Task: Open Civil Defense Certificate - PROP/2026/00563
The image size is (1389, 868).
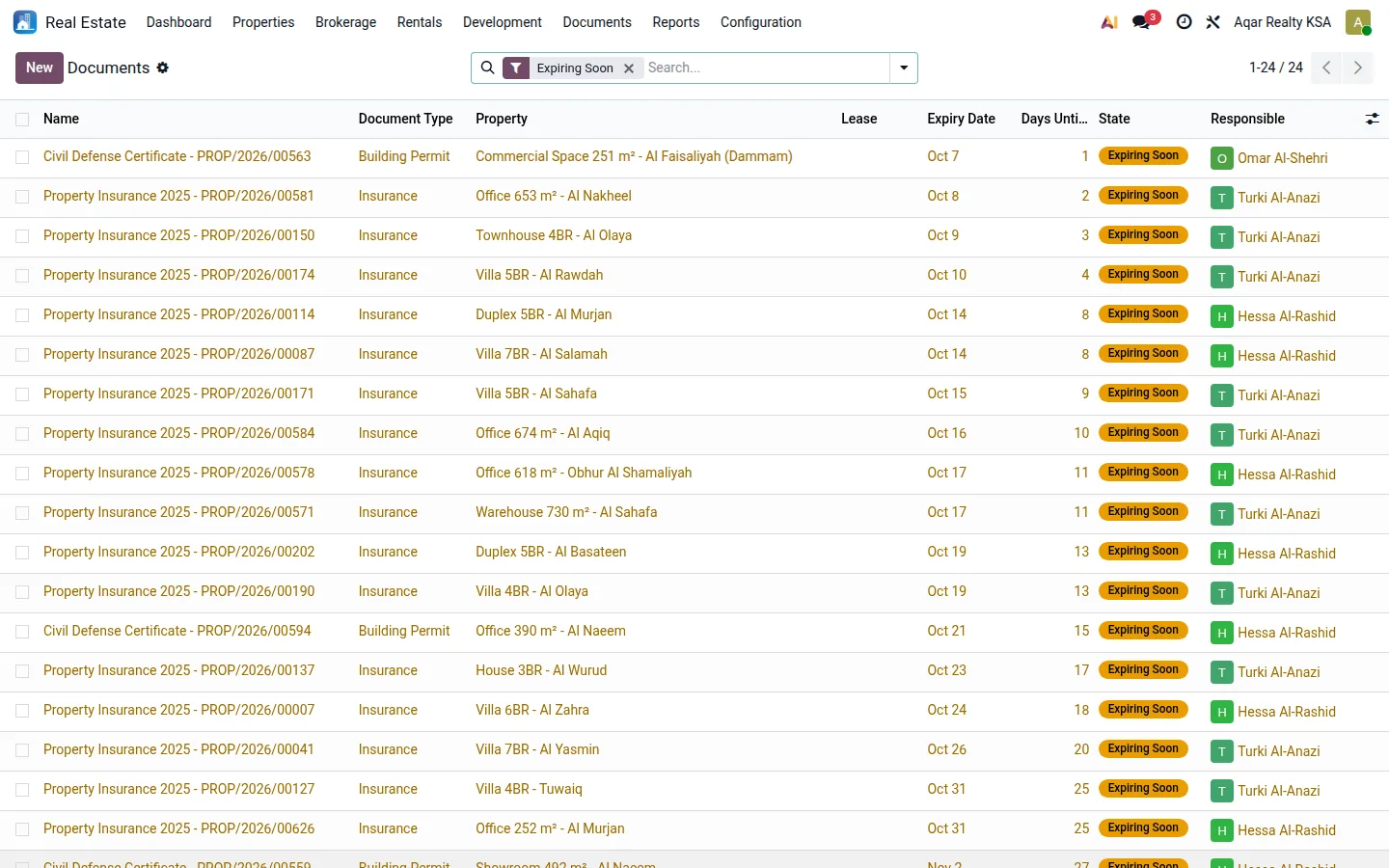Action: coord(177,156)
